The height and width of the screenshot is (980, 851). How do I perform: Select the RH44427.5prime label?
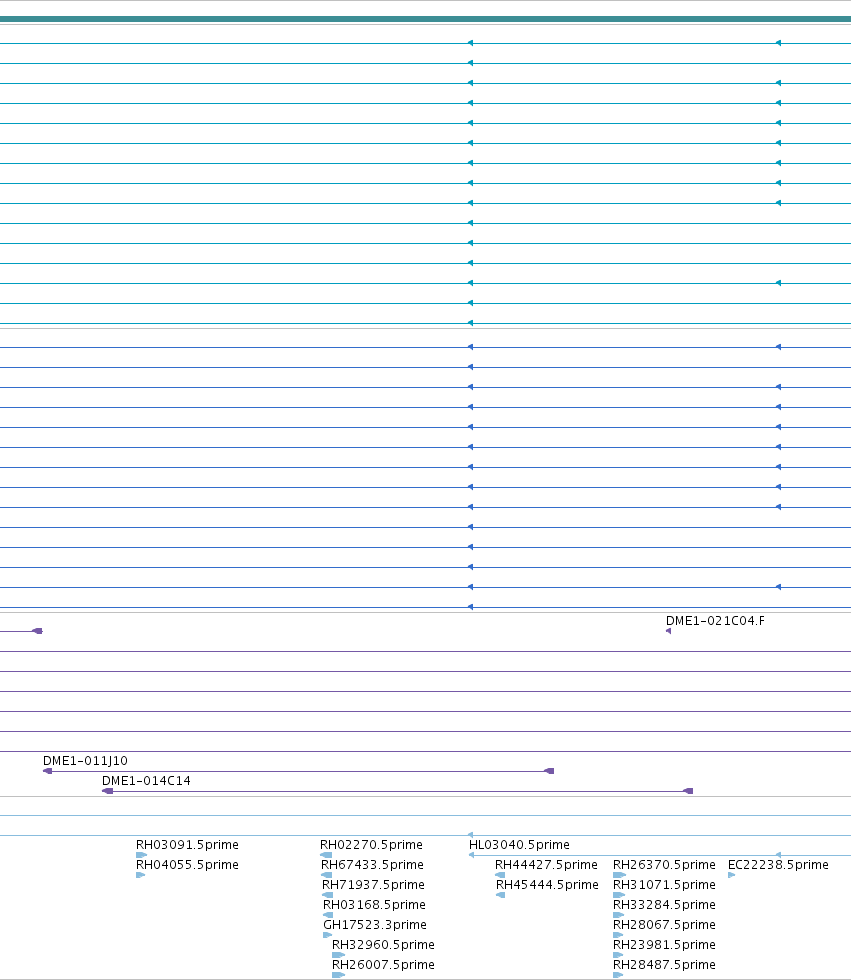coord(546,864)
